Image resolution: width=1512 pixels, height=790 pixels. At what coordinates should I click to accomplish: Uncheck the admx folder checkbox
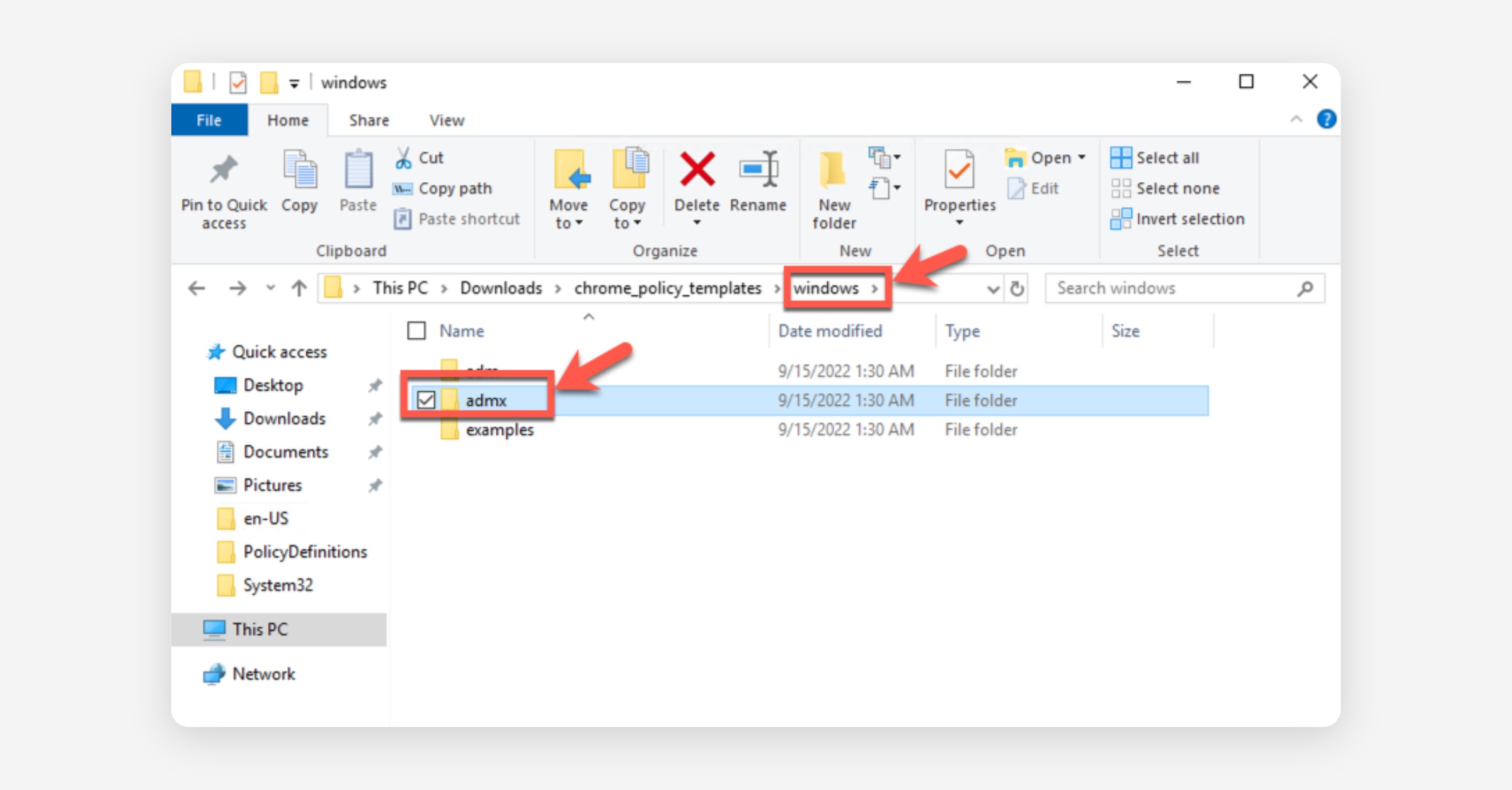(427, 400)
